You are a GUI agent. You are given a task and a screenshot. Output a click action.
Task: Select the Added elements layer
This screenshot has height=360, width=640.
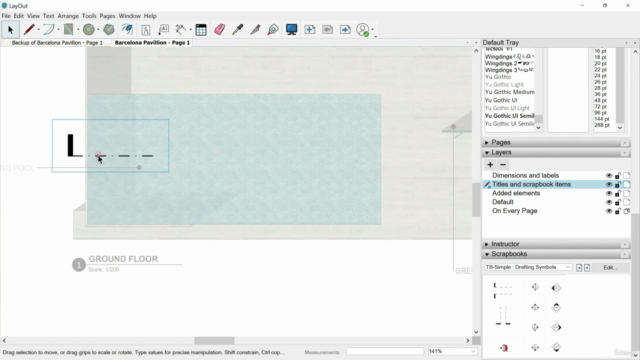pos(516,193)
